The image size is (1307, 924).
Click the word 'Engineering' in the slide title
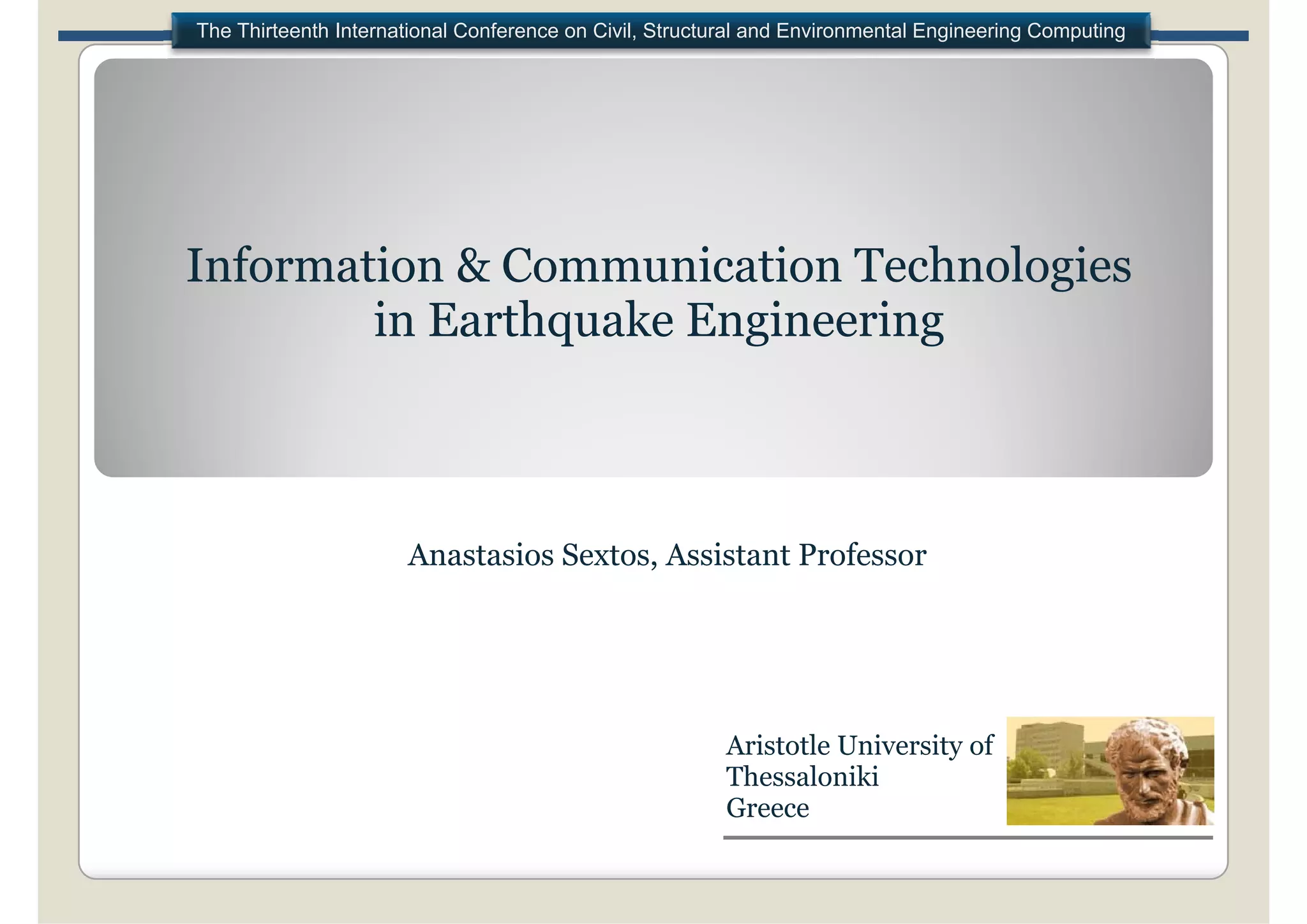point(814,320)
